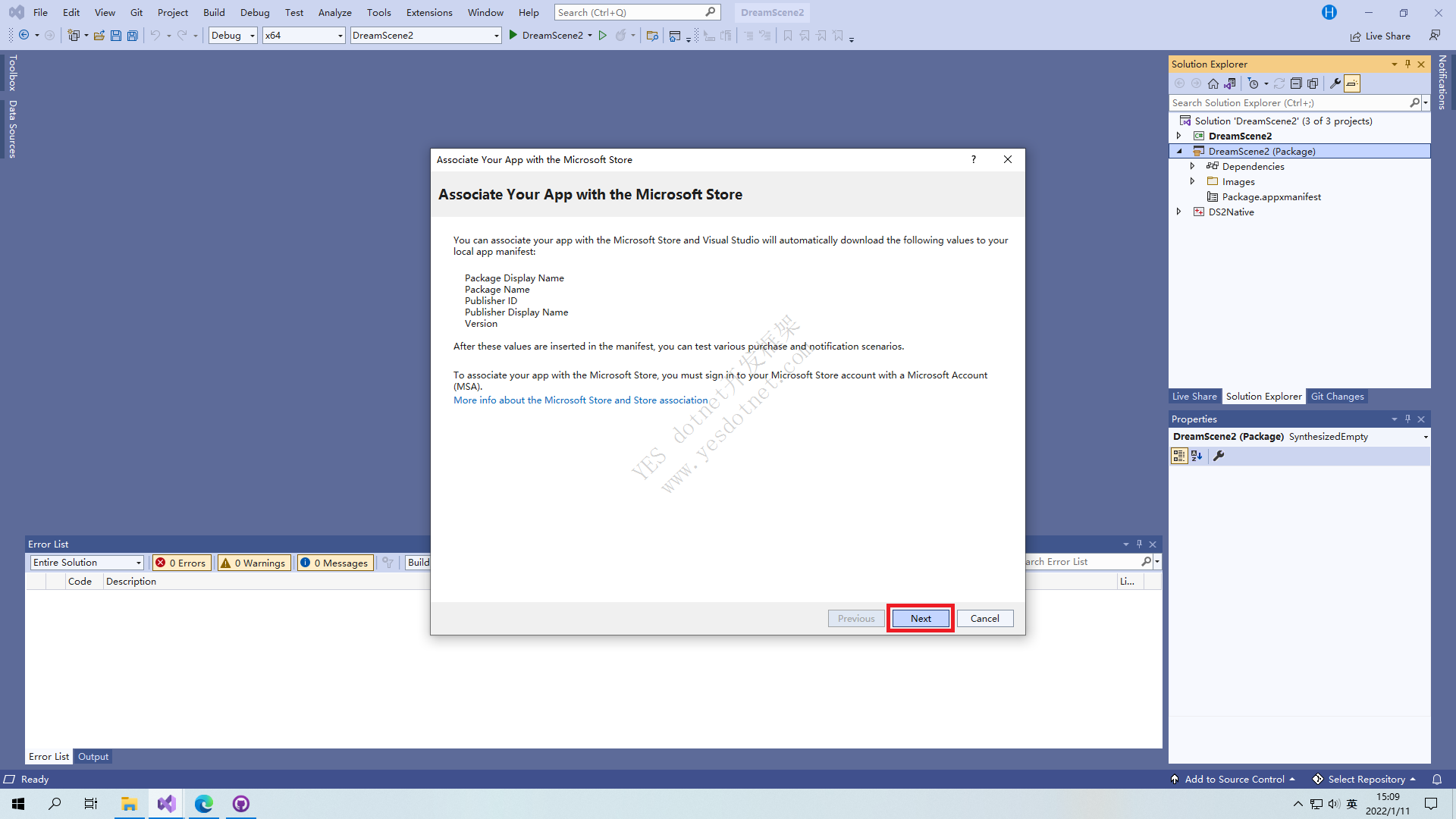Click Show All Files icon in Solution Explorer

tap(1313, 83)
